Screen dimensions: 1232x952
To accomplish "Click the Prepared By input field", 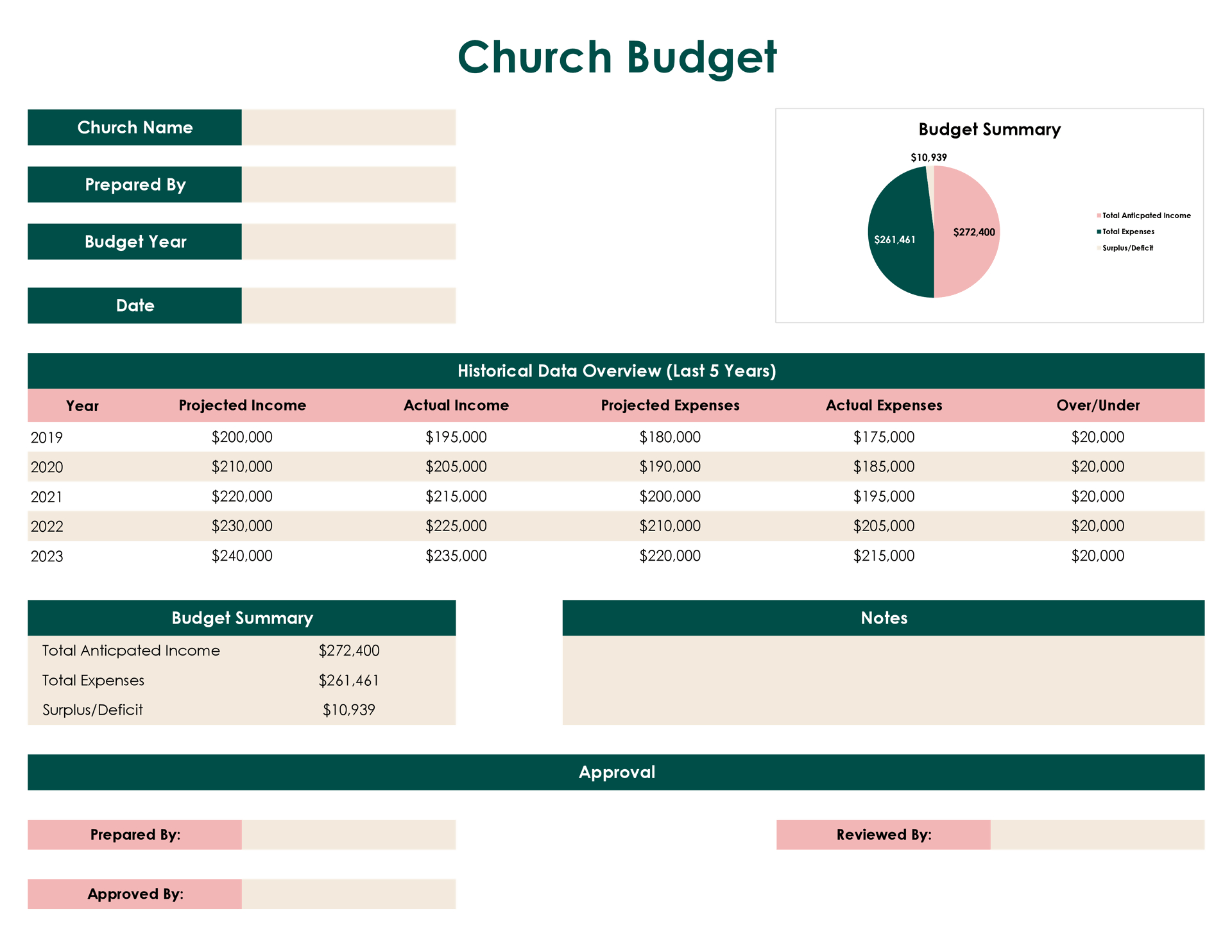I will tap(348, 184).
